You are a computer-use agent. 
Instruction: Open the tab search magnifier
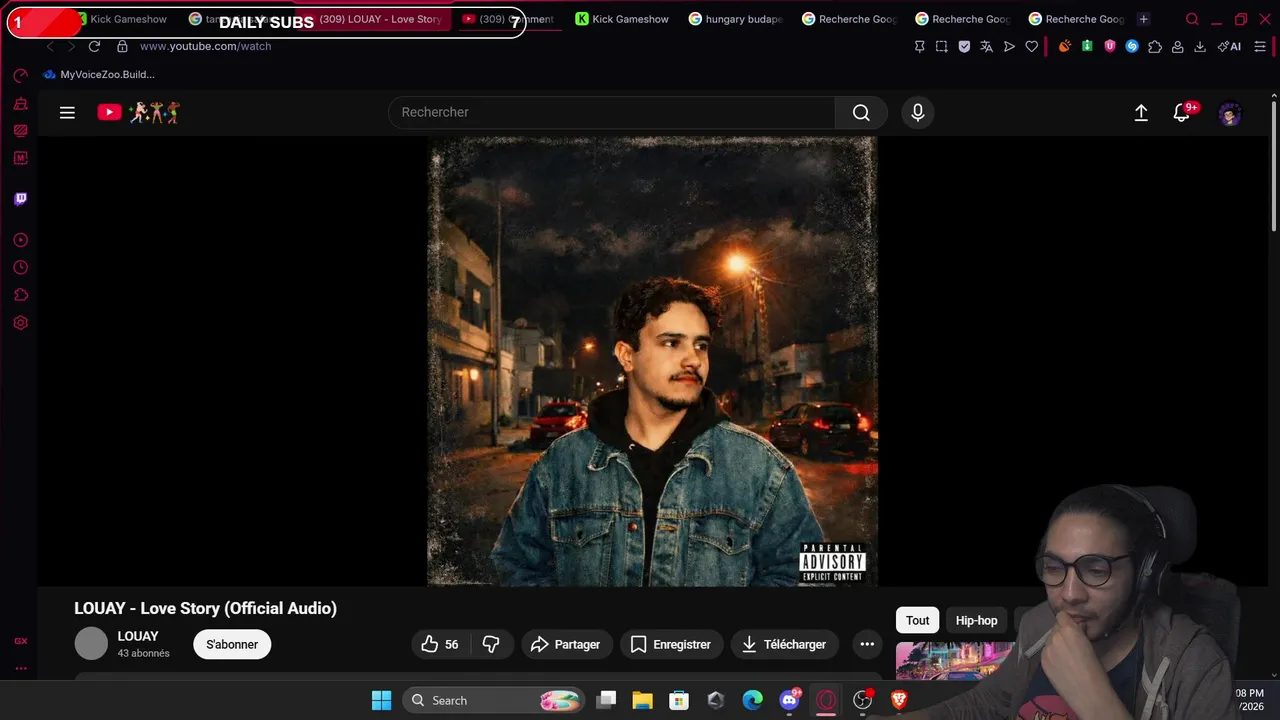pos(1192,19)
